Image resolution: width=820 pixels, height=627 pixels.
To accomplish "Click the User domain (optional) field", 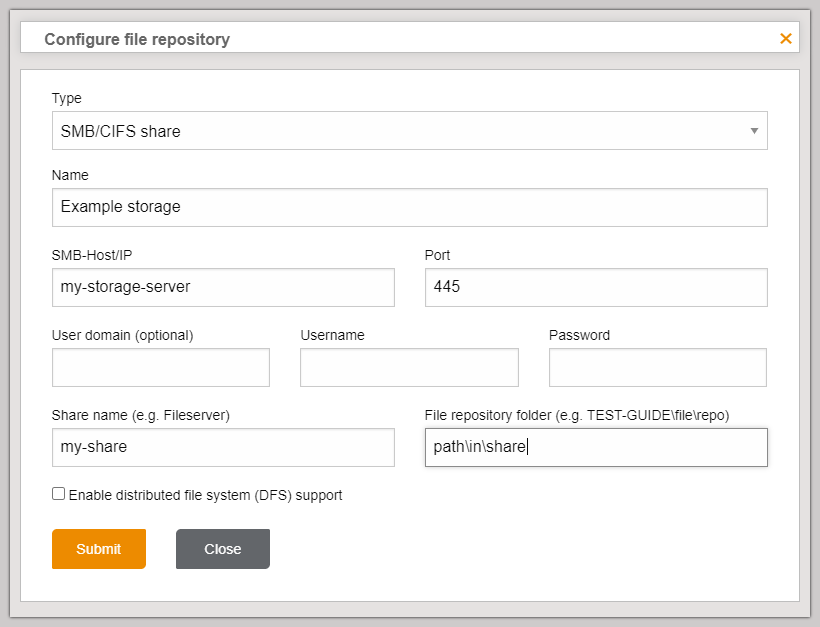I will [x=160, y=367].
